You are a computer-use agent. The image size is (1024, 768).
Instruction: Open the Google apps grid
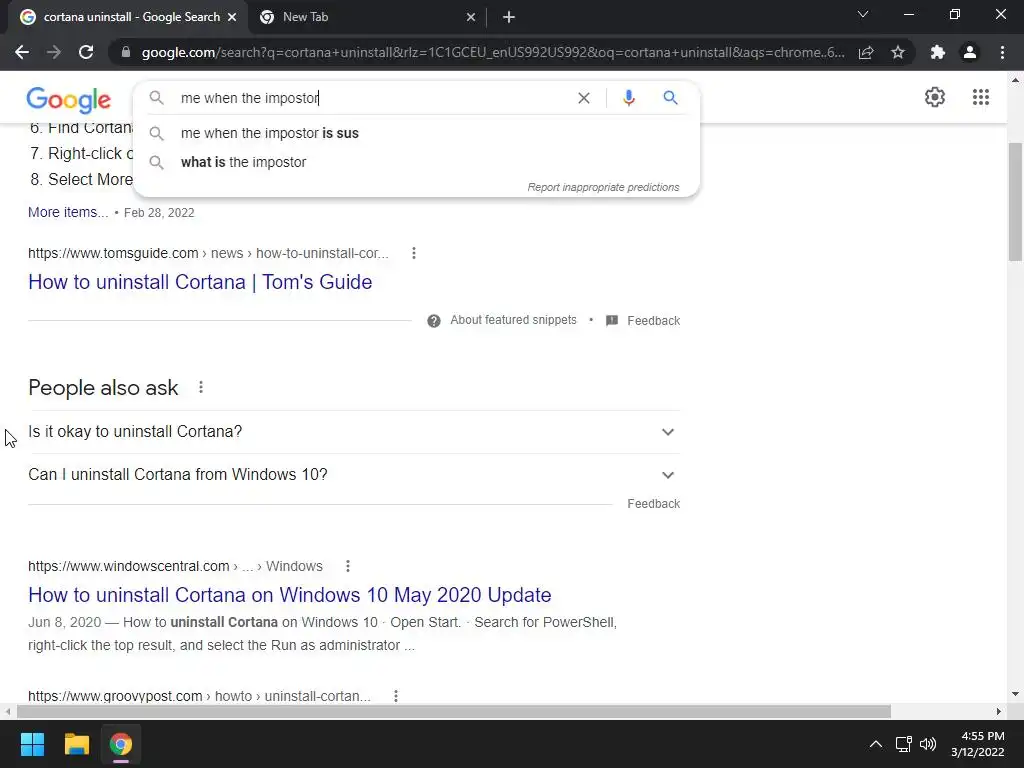[x=980, y=97]
